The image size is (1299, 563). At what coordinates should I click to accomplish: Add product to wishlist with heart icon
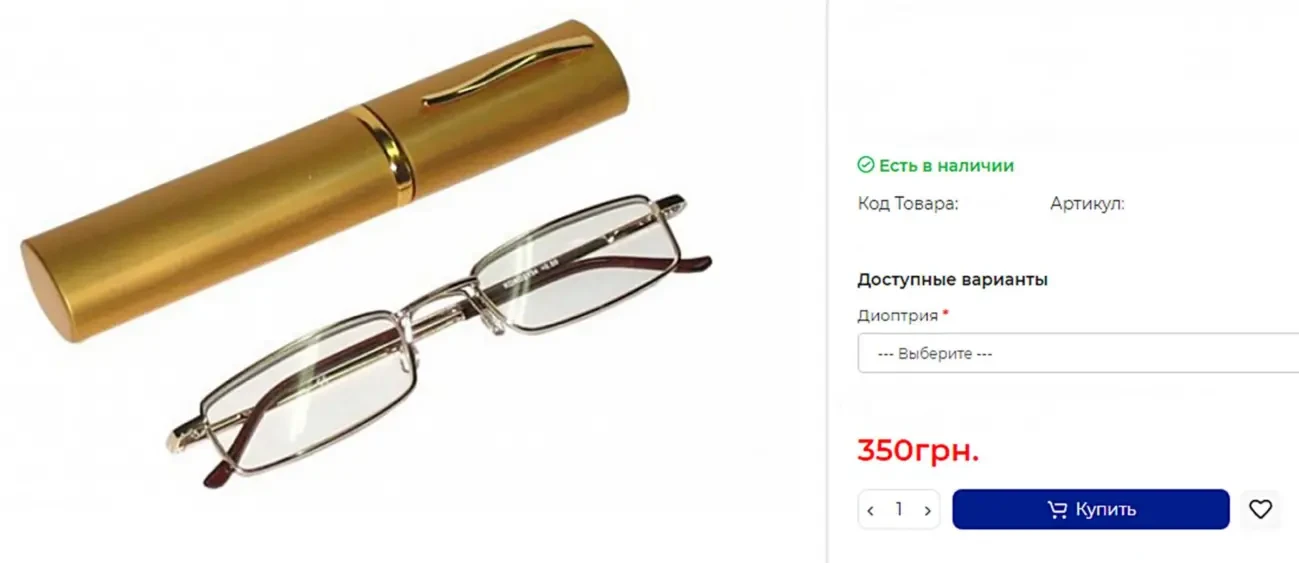(x=1260, y=509)
